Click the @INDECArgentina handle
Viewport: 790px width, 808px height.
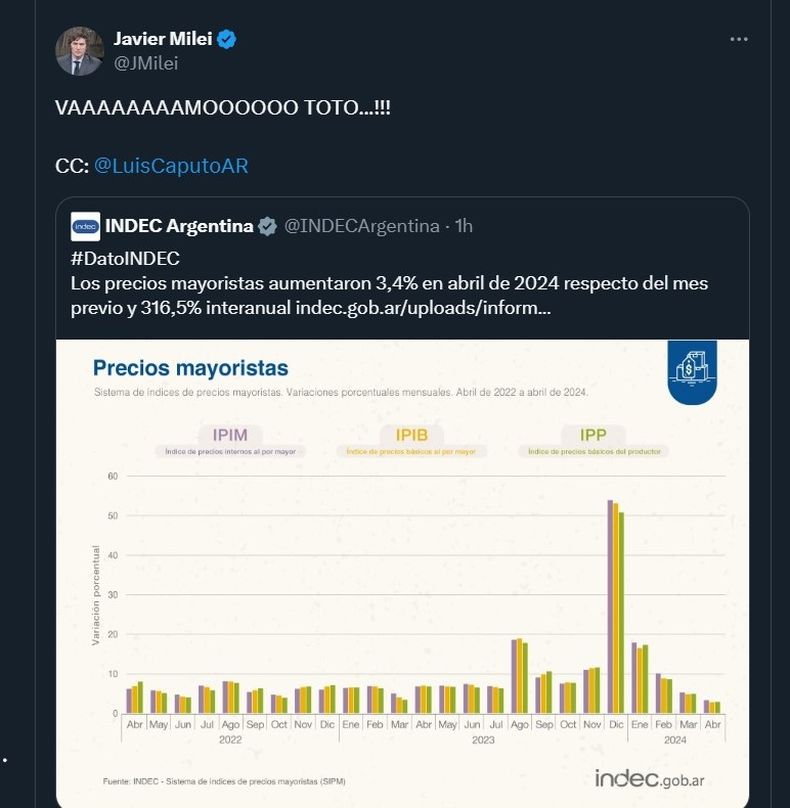(x=362, y=226)
